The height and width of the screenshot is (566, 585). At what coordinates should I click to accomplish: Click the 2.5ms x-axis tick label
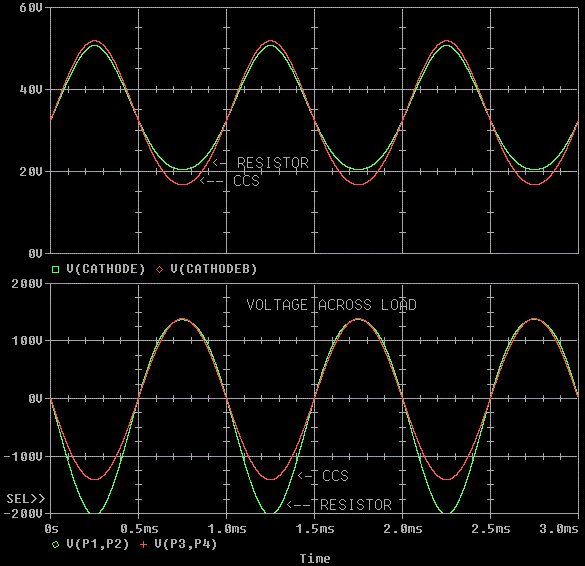point(491,529)
